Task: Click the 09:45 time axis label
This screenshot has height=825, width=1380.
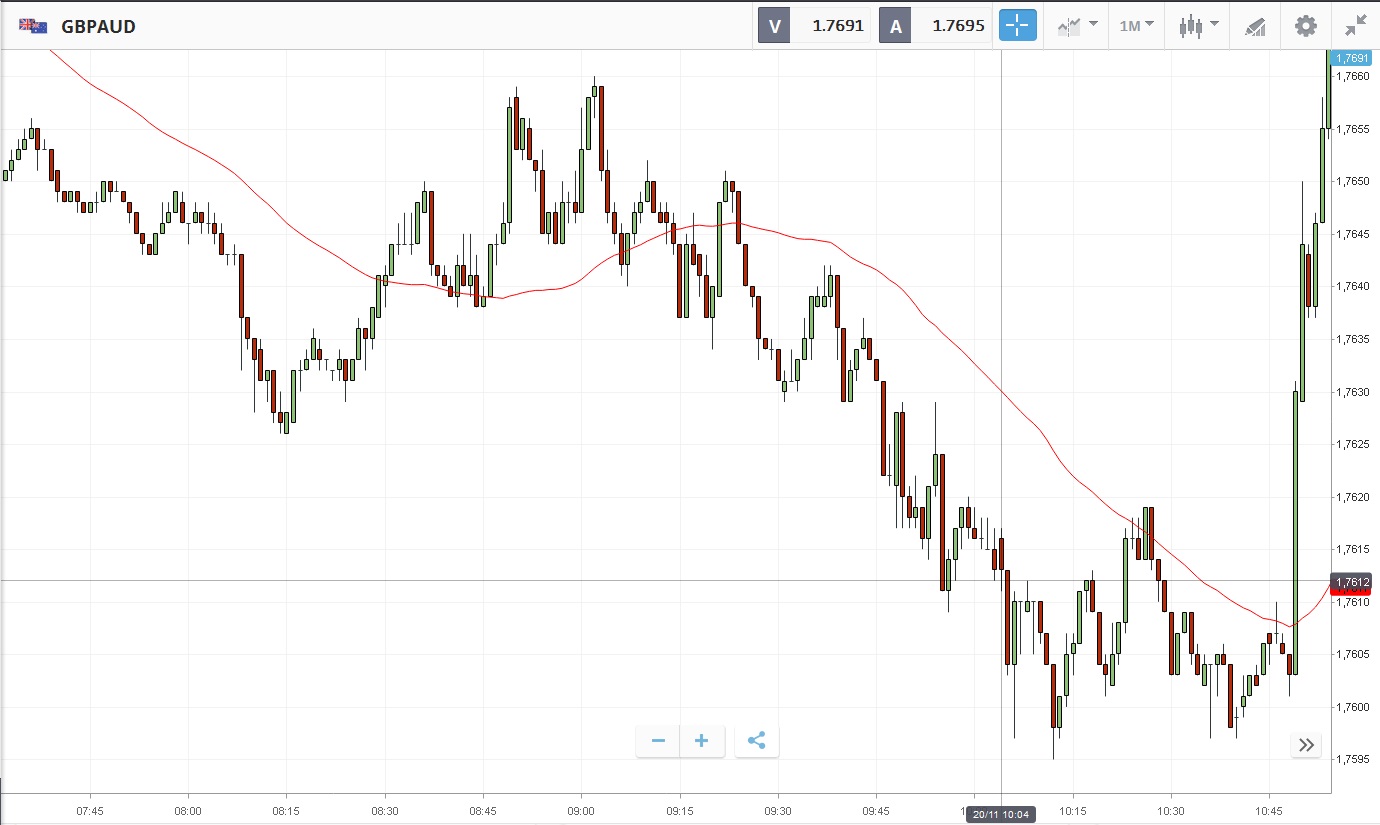Action: tap(876, 811)
